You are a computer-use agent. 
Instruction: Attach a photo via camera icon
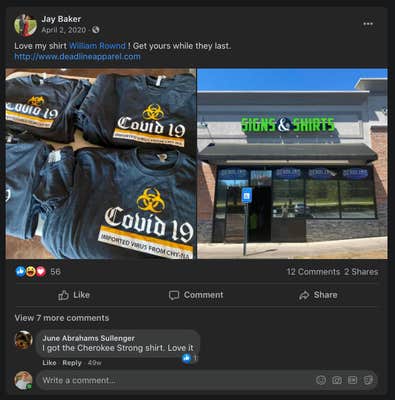click(x=337, y=380)
